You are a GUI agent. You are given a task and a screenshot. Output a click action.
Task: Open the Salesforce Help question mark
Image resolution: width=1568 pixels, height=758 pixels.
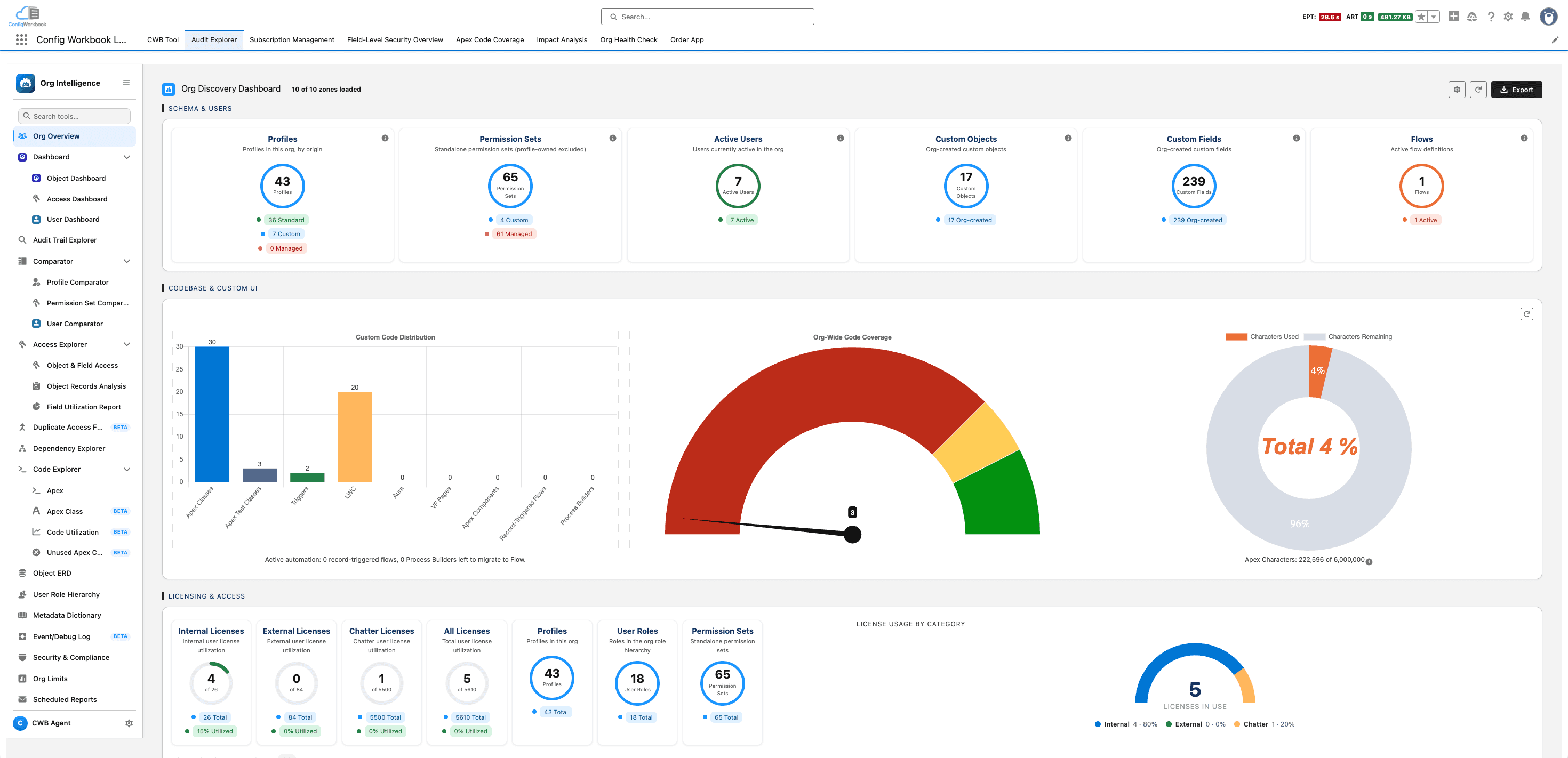point(1491,17)
